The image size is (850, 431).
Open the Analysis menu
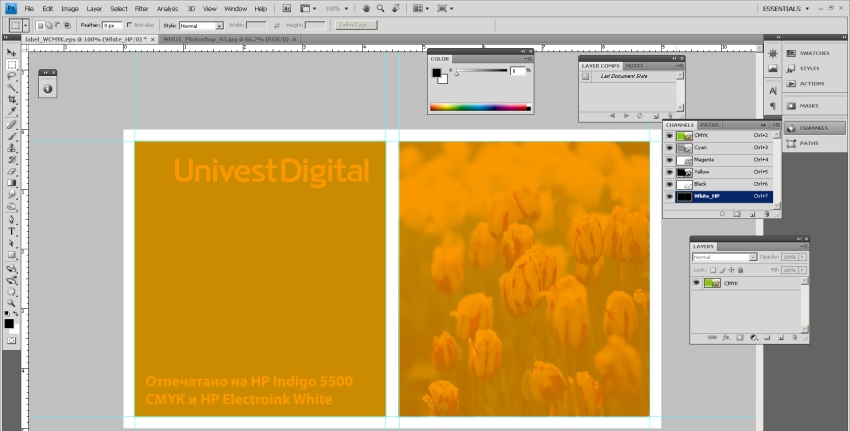click(x=167, y=9)
